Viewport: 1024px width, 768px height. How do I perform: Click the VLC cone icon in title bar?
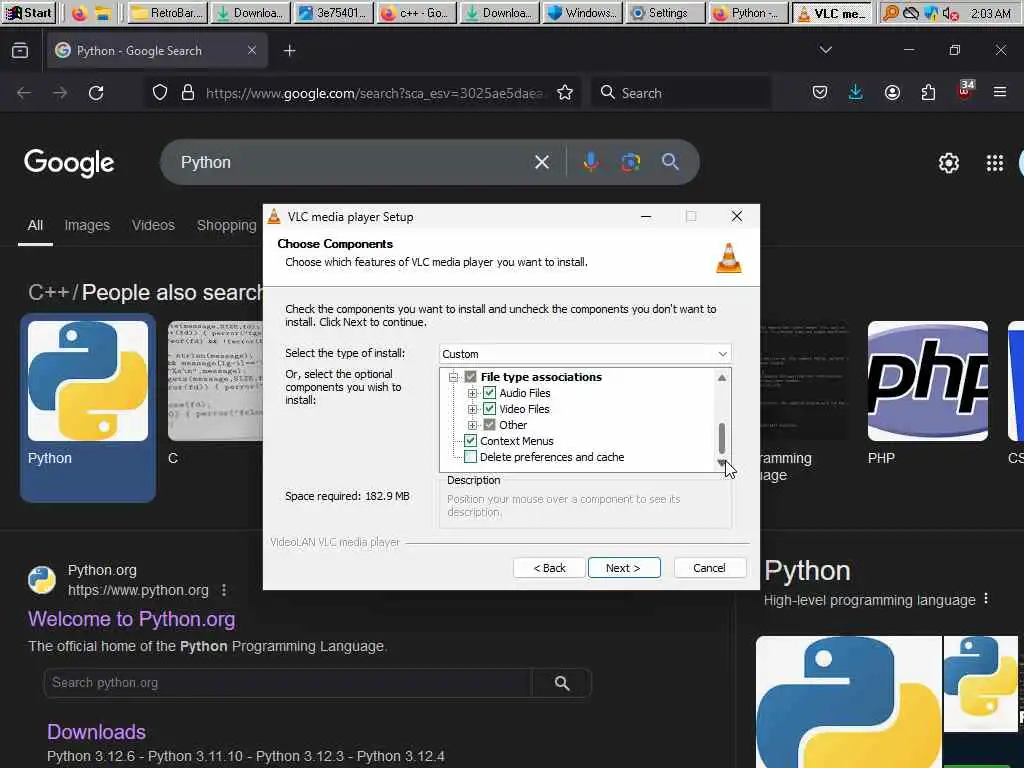point(274,217)
